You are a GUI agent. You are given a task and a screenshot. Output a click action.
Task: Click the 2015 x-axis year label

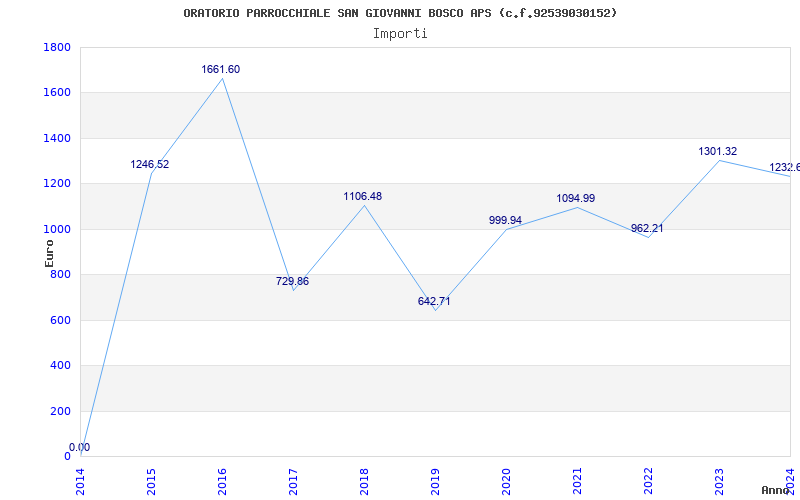click(x=151, y=482)
